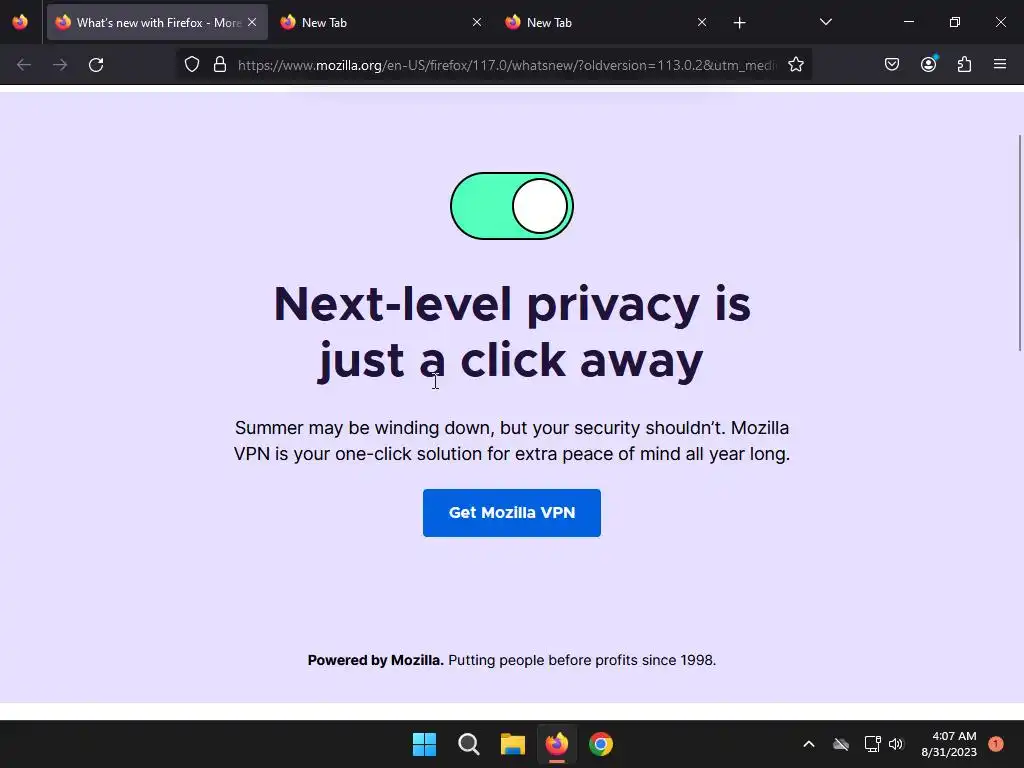Screen dimensions: 1024x768
Task: Close the What's new with Firefox tab
Action: click(252, 22)
